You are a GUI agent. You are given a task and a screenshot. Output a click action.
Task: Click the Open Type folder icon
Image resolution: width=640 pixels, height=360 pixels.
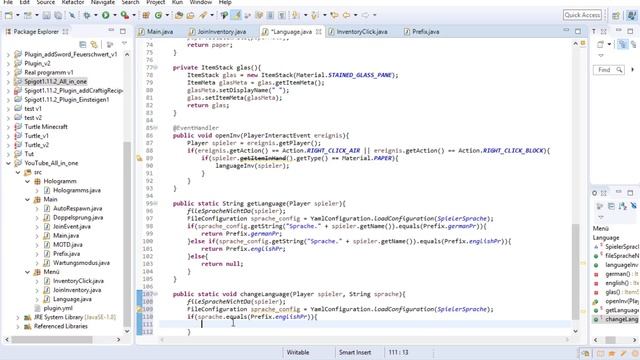(178, 16)
